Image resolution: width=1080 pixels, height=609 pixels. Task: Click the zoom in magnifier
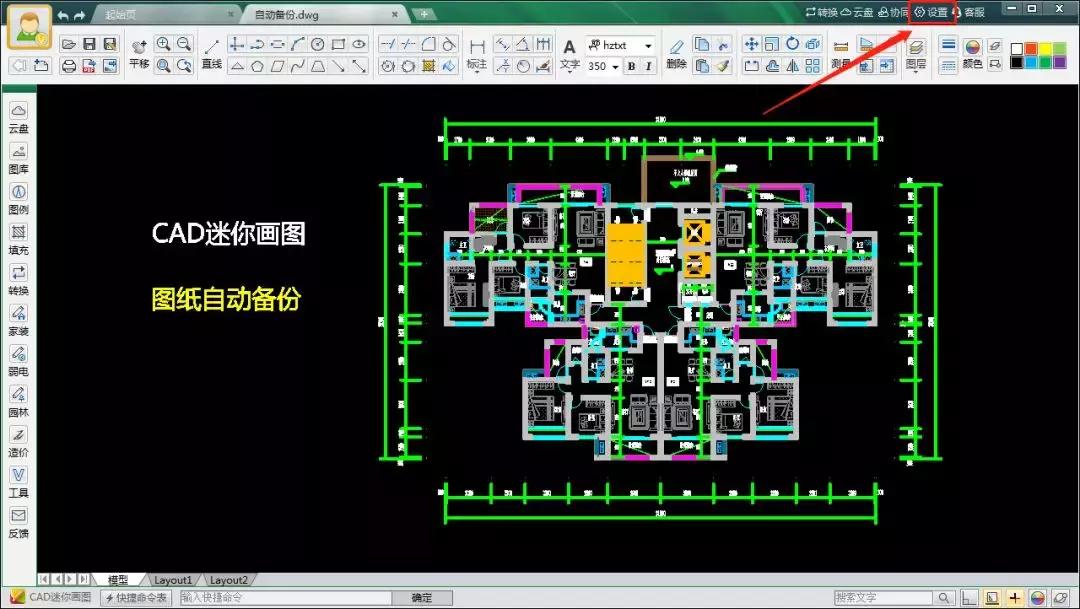pyautogui.click(x=163, y=44)
